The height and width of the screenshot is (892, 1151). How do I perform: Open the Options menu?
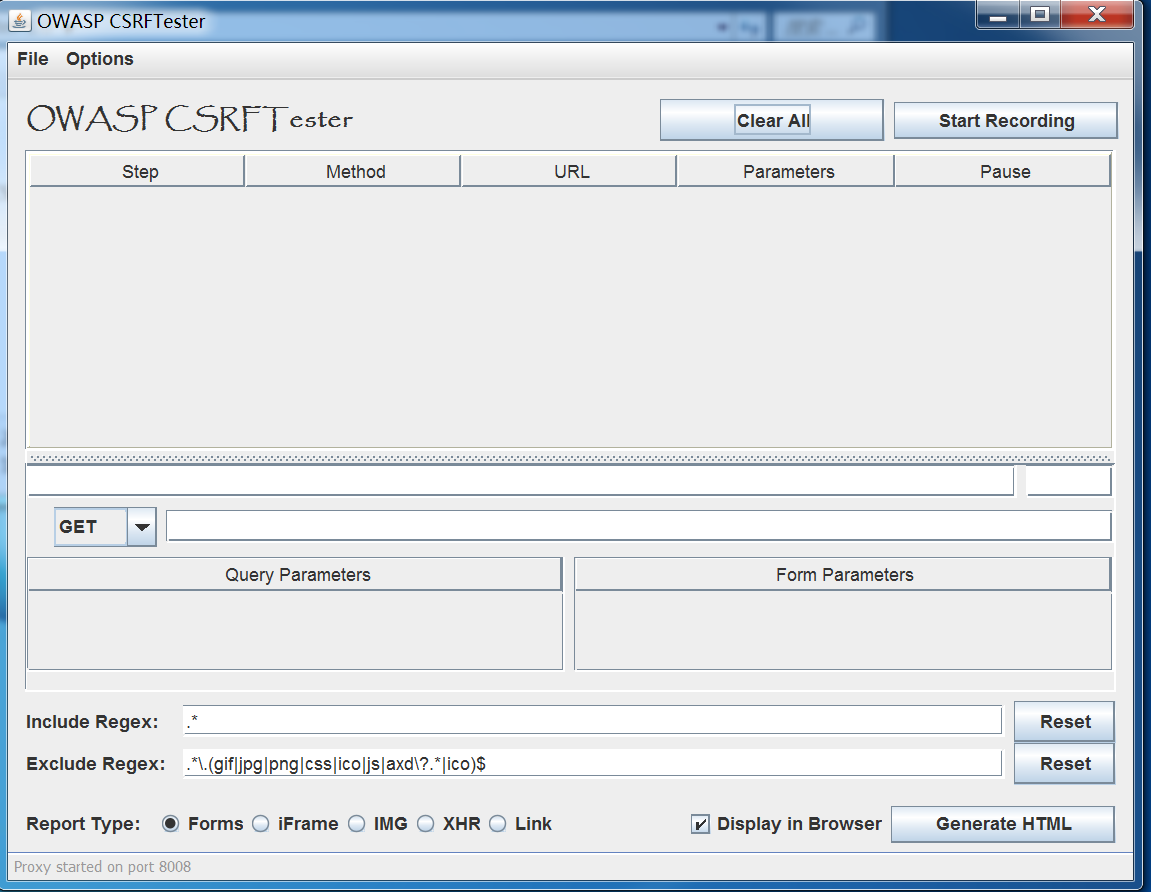click(100, 59)
